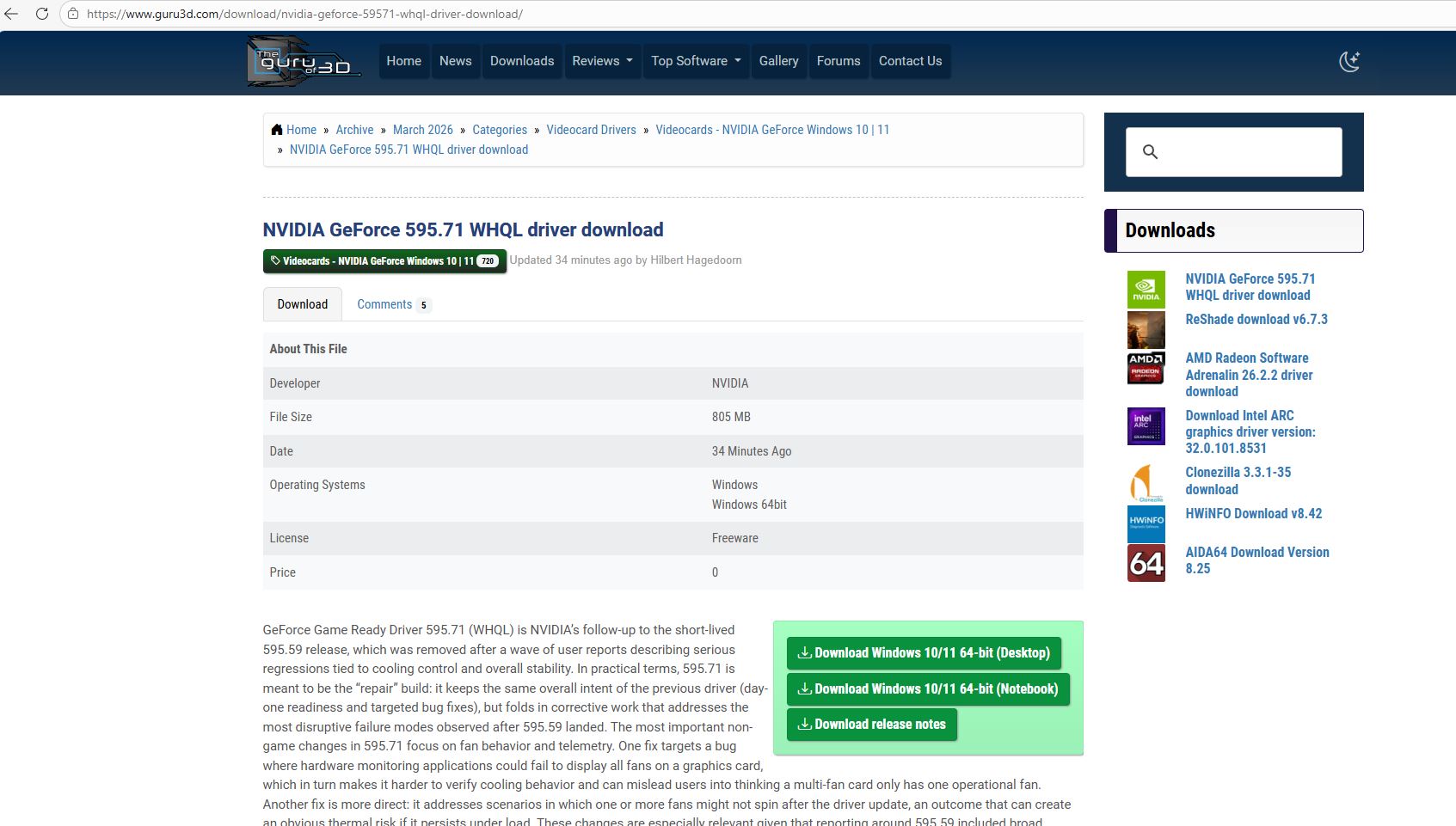This screenshot has height=826, width=1456.
Task: Open AIDA64 Download Version 8.25 link
Action: coord(1256,560)
